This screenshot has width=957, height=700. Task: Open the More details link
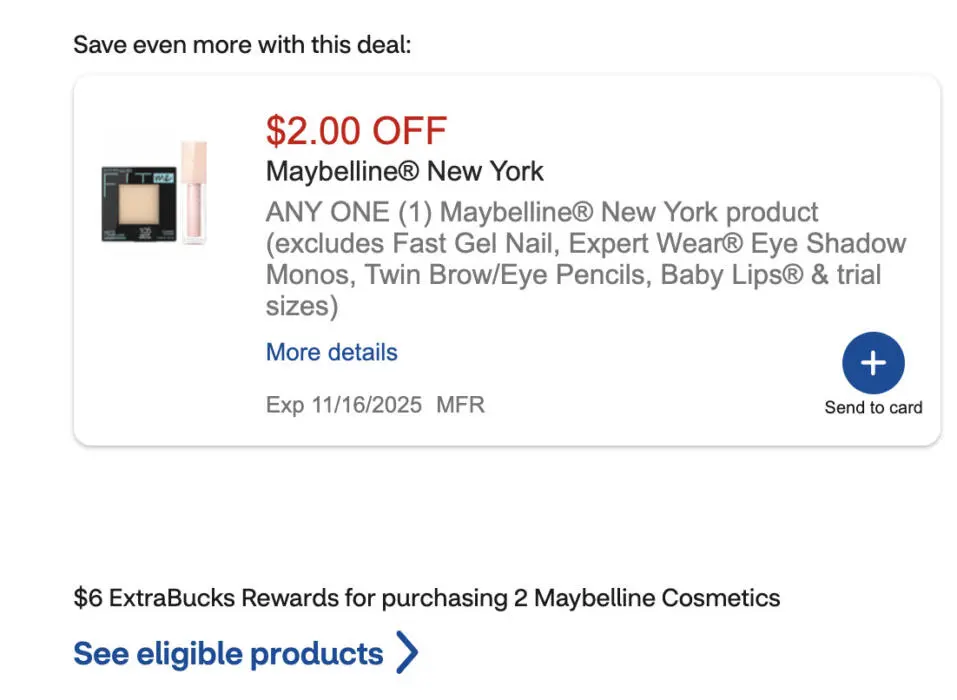(331, 353)
